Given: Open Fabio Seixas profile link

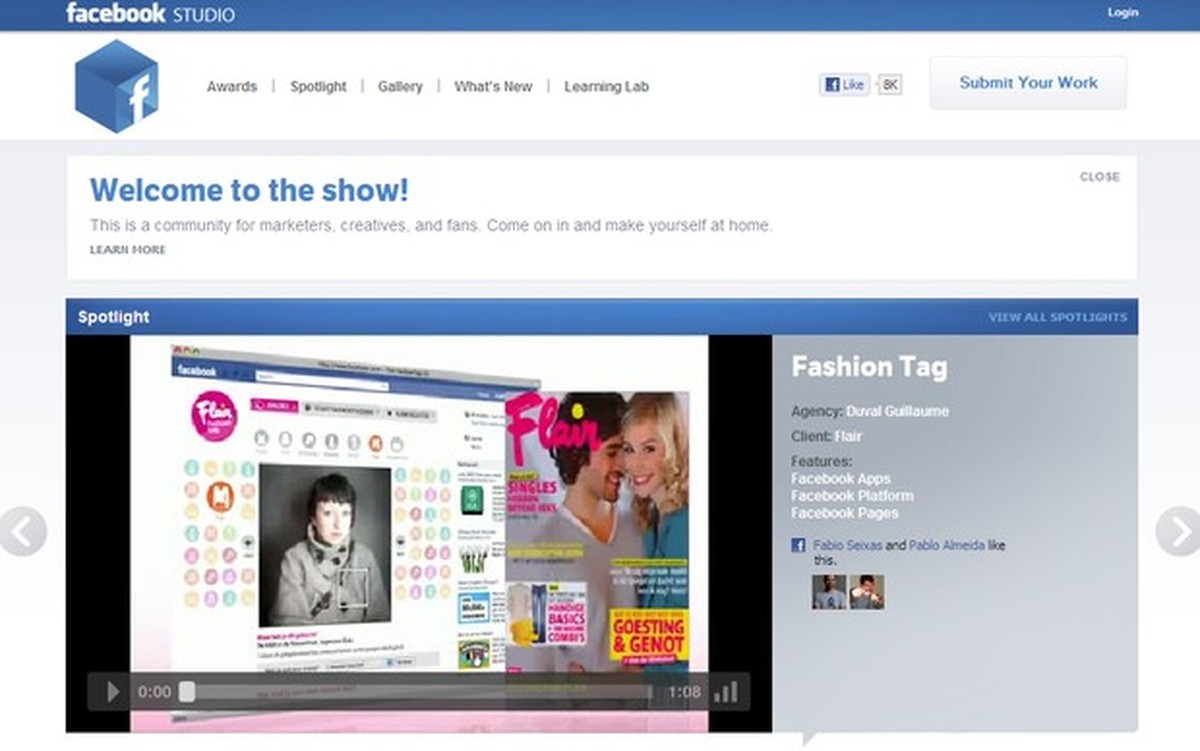Looking at the screenshot, I should [847, 546].
